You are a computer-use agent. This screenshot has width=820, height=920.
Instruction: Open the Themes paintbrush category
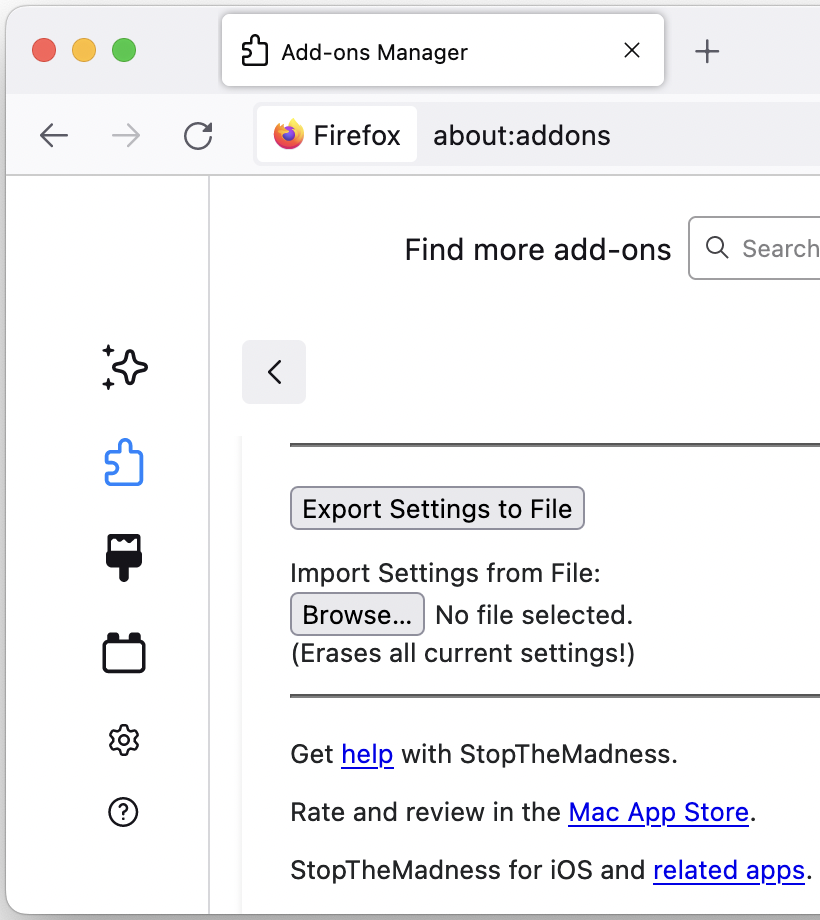coord(125,557)
